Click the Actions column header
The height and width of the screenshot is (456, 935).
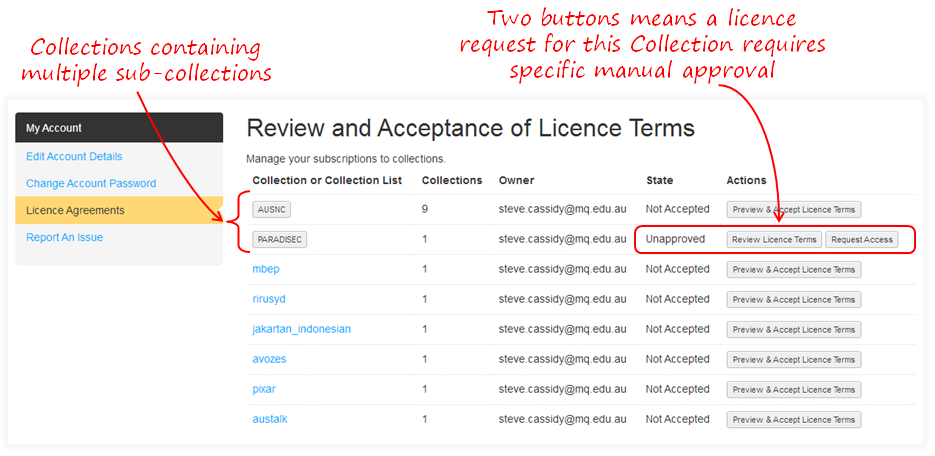747,180
